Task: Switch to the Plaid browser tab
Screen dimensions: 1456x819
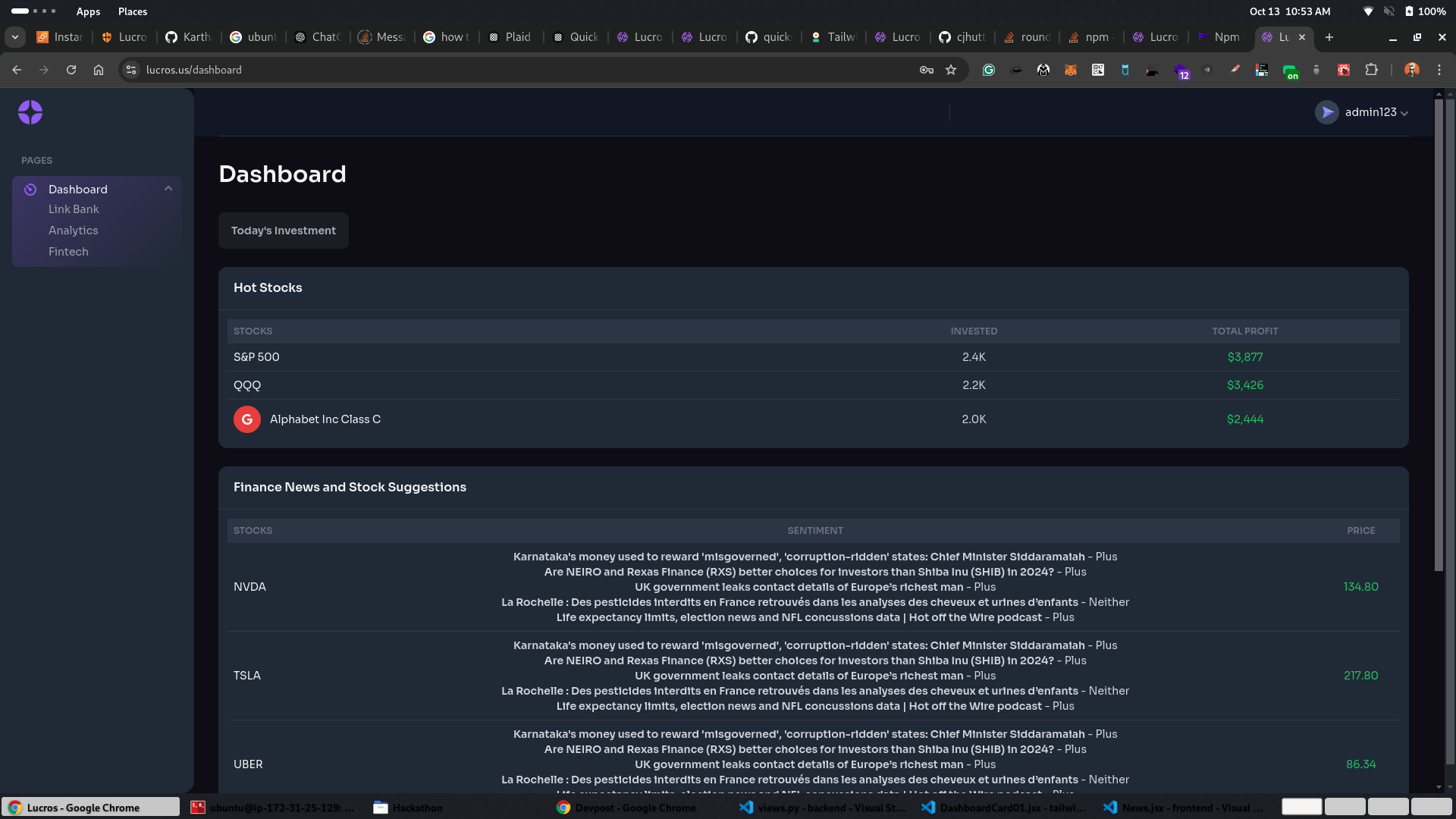Action: click(x=510, y=37)
